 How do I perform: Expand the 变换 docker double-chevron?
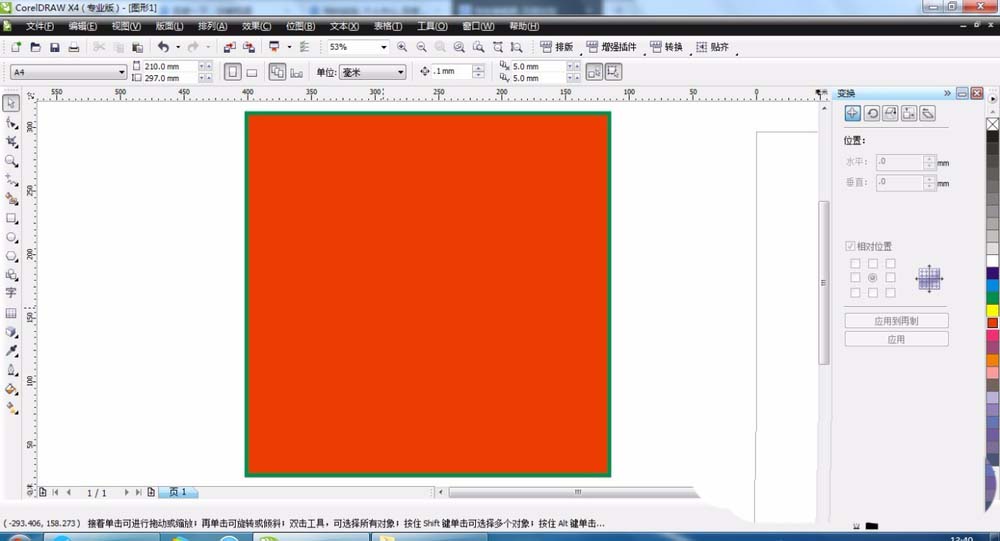[947, 93]
